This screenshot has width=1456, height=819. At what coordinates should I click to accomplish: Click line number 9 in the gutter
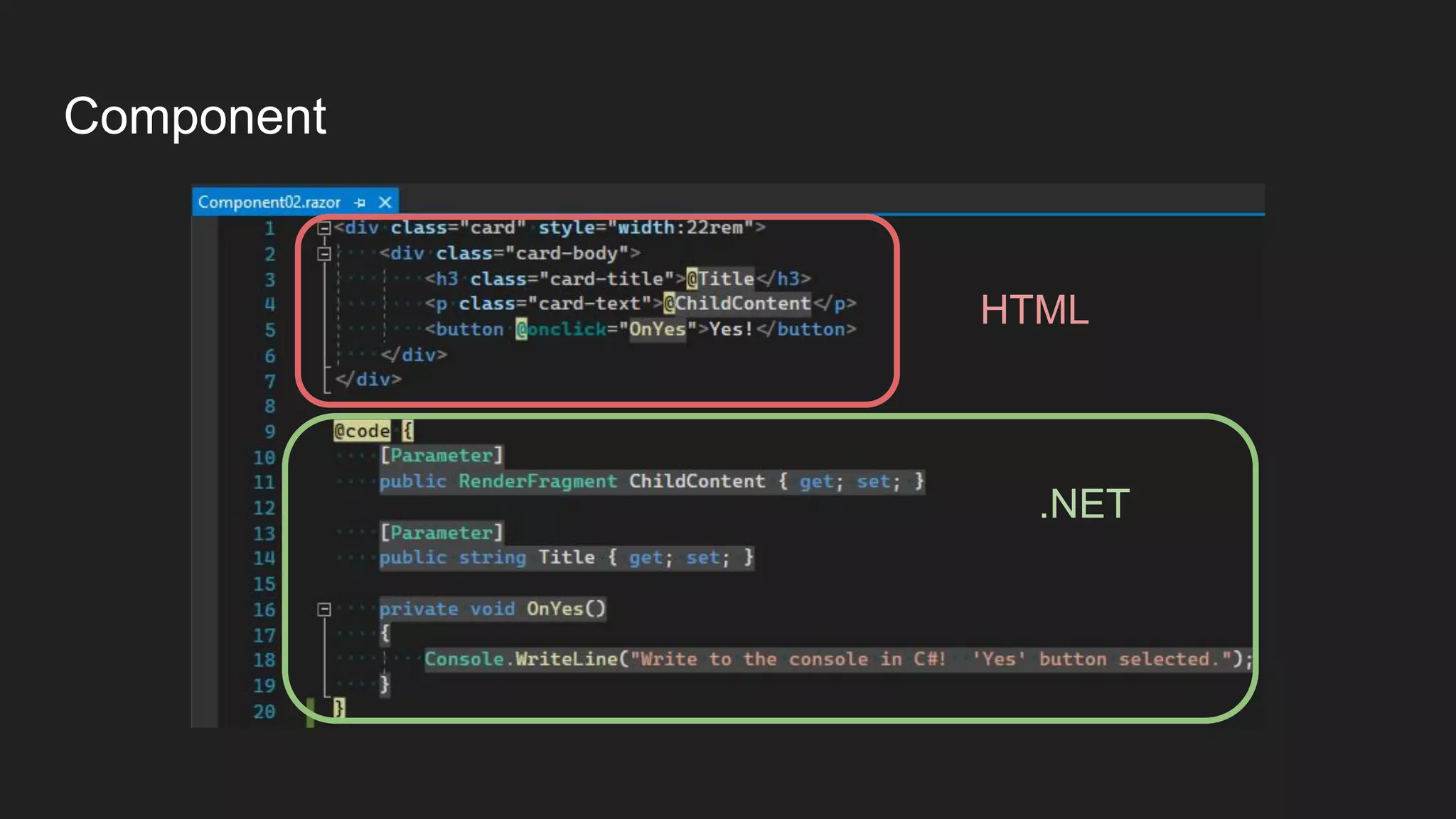click(270, 432)
